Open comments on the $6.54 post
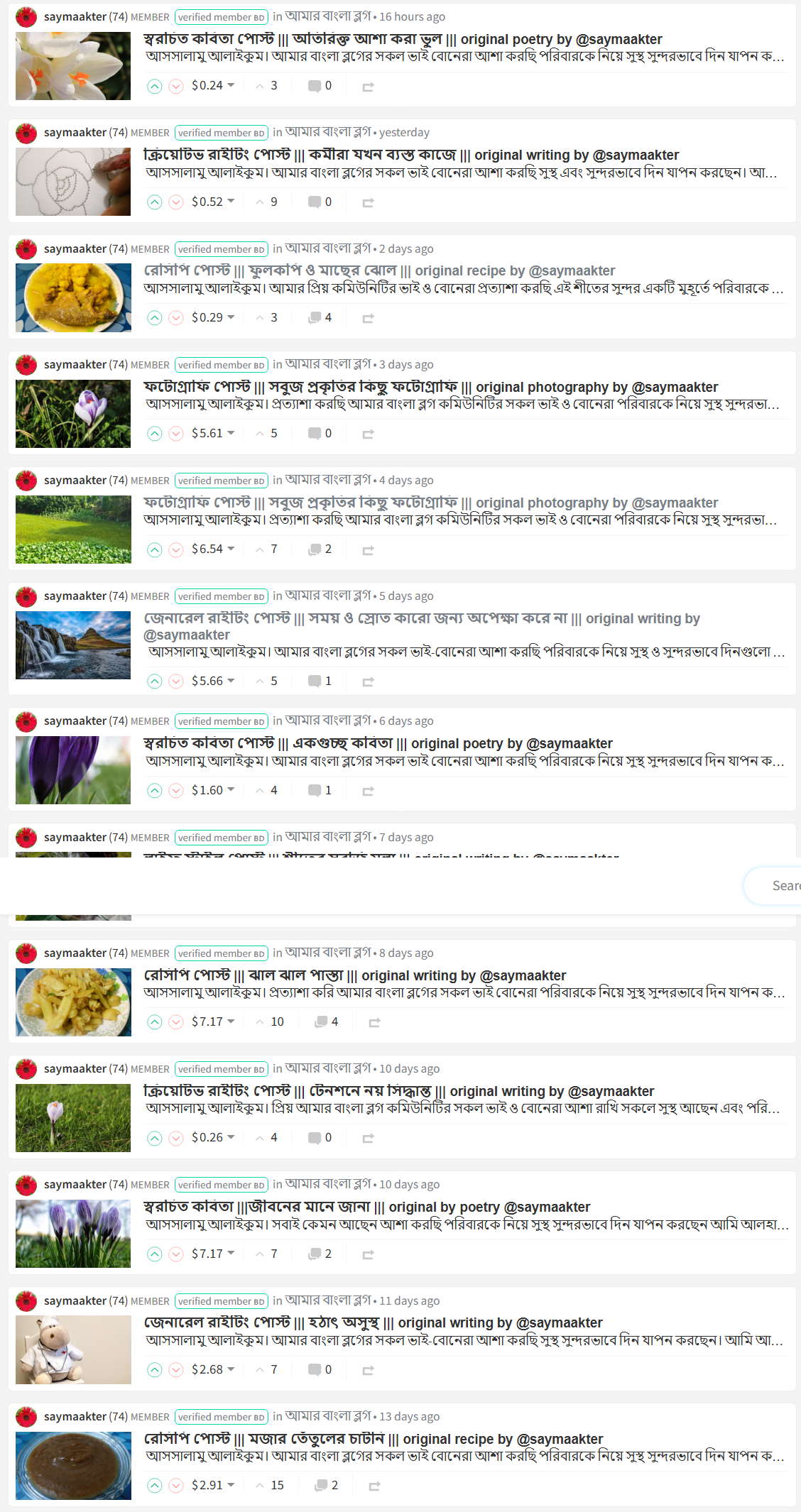Screen dimensions: 801x1512 tap(320, 549)
